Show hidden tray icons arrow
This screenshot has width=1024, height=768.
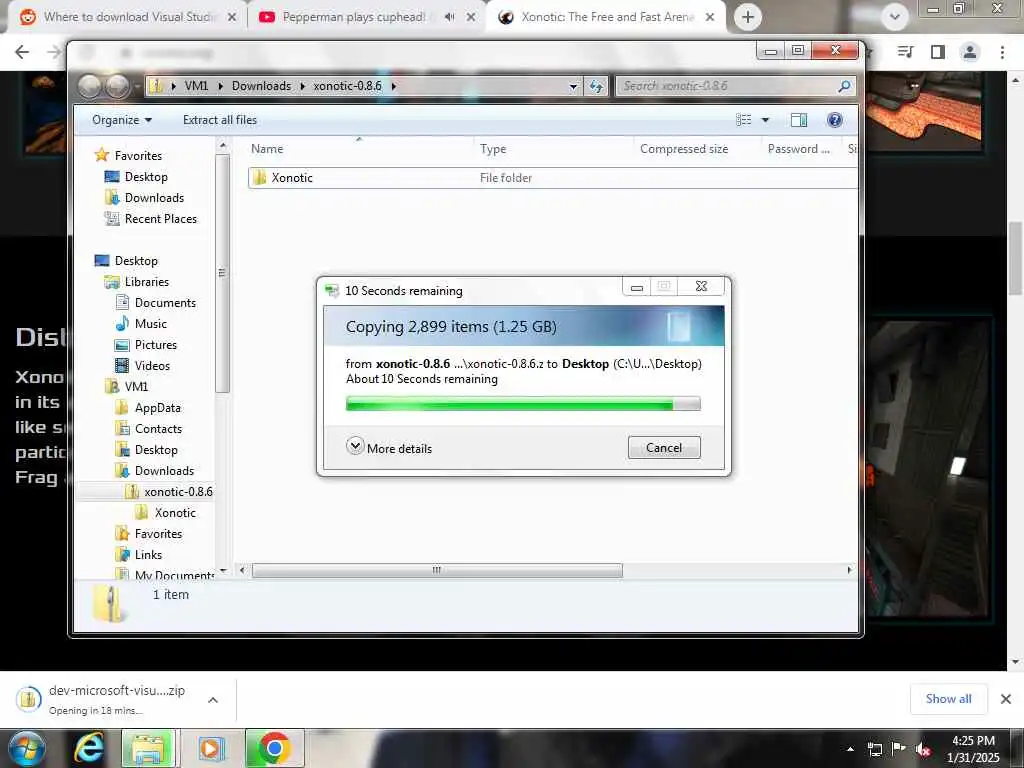[850, 749]
